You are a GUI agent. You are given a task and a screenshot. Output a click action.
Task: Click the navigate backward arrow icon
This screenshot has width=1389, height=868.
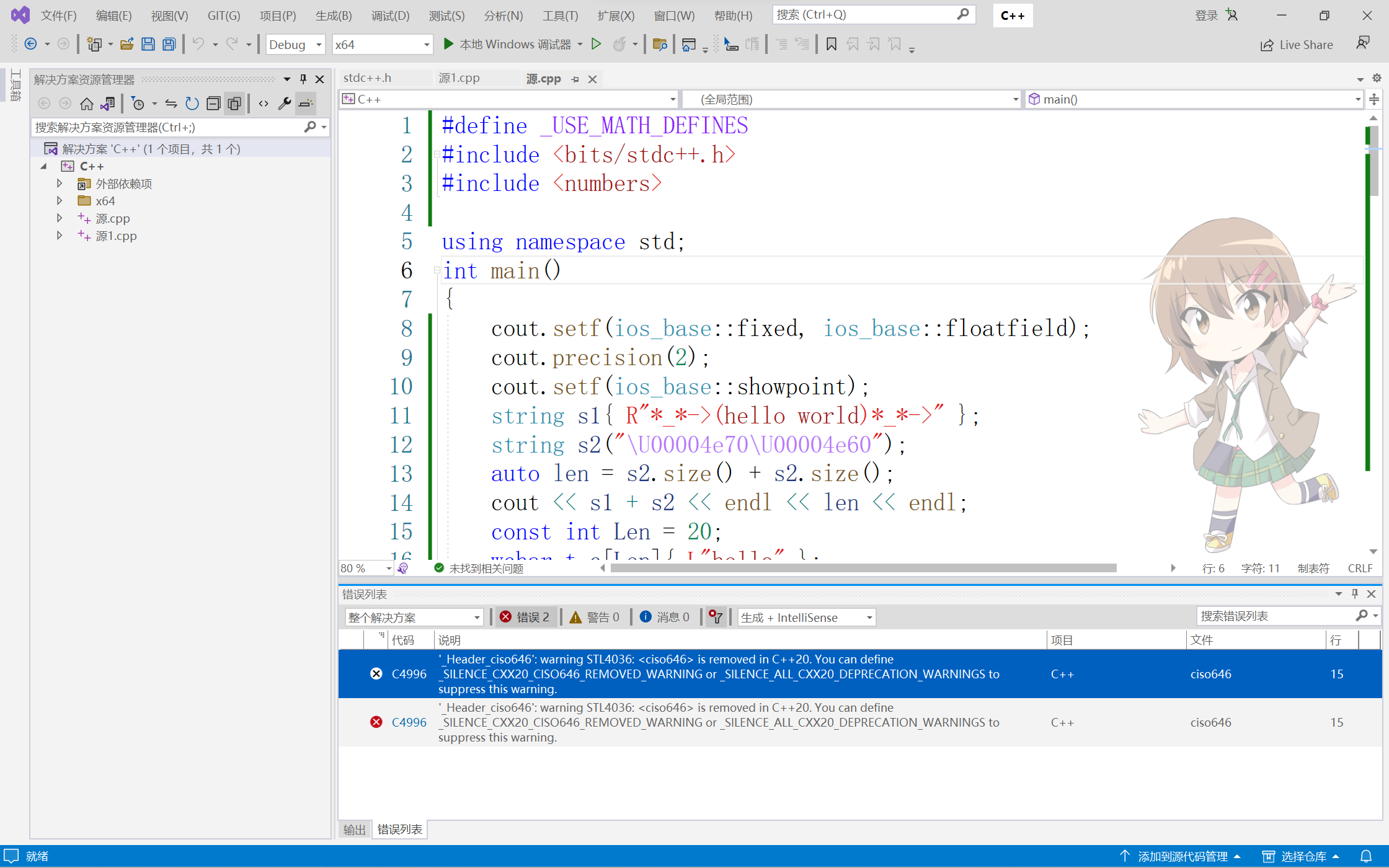30,44
